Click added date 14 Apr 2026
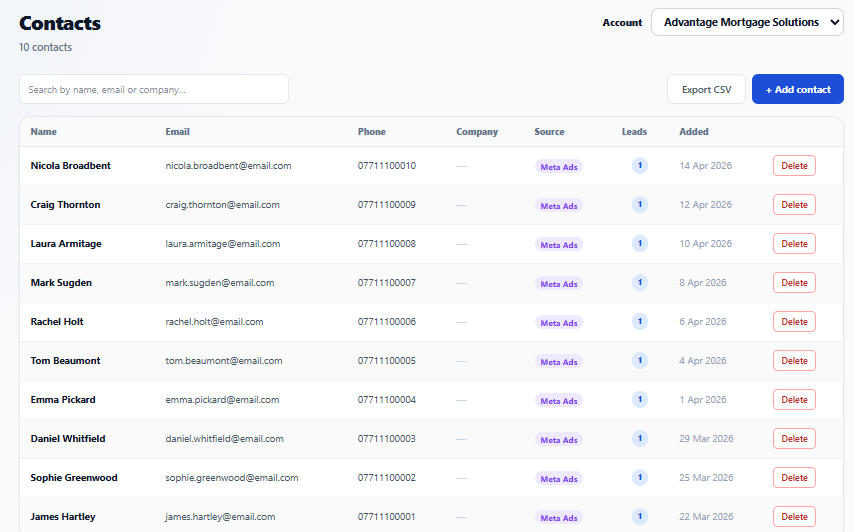This screenshot has width=854, height=532. coord(705,166)
